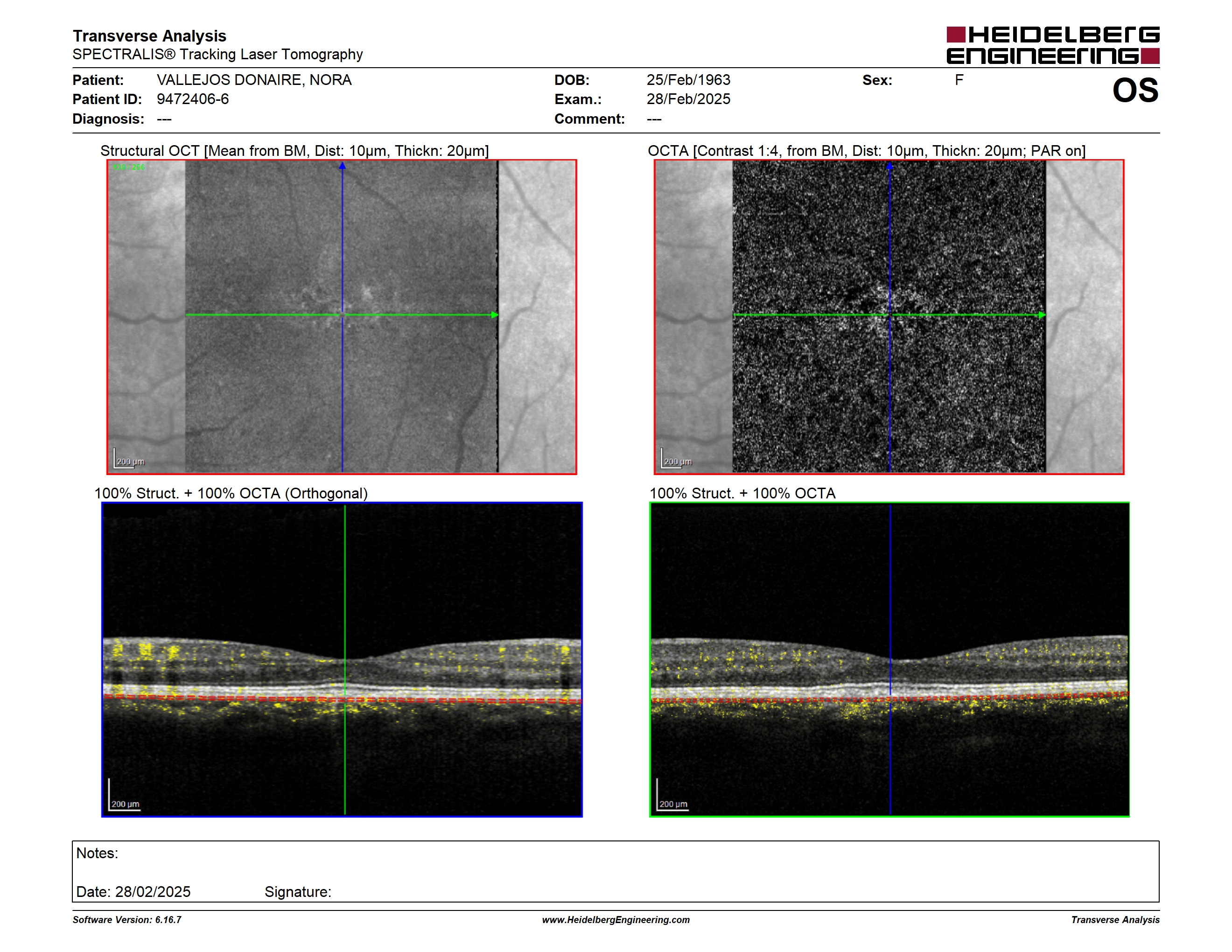Click the green arrowhead on Structural OCT scan line
This screenshot has height=952, width=1232.
click(495, 315)
